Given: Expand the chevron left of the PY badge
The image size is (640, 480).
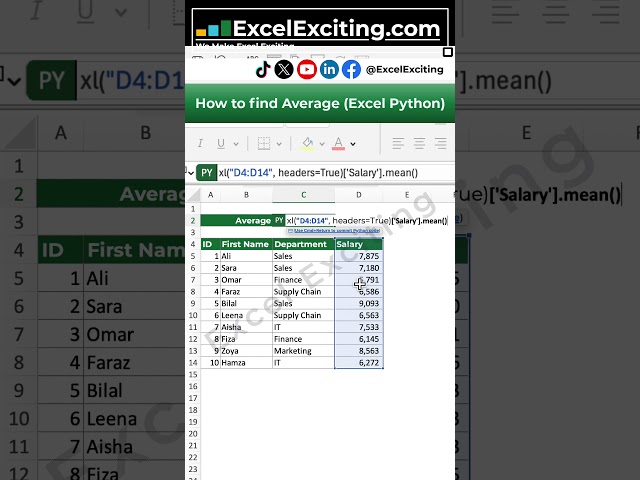Looking at the screenshot, I should (x=190, y=173).
